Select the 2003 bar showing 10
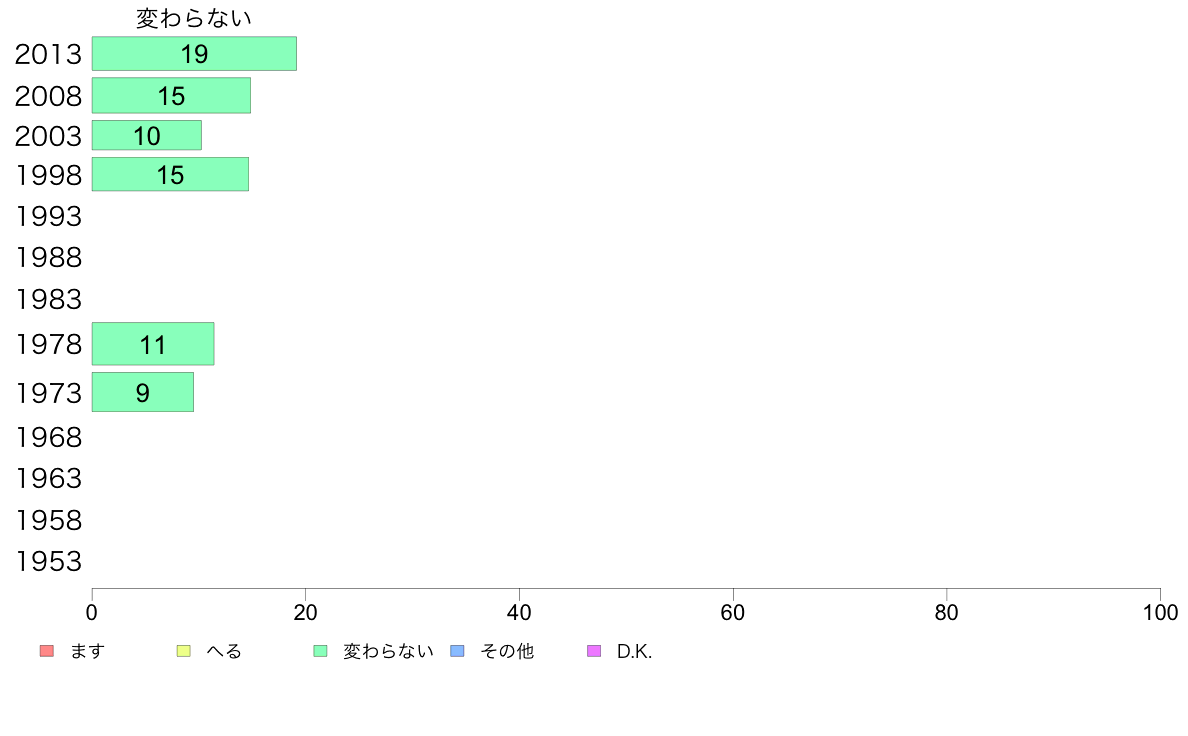Screen dimensions: 1188x736 [147, 136]
